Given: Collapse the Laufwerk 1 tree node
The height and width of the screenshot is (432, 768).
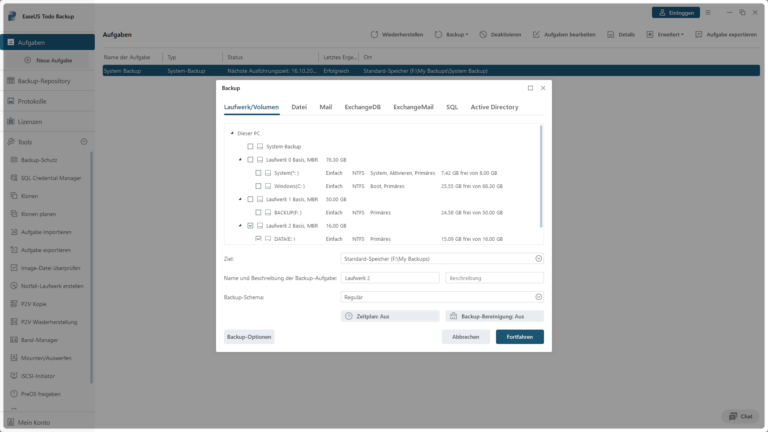Looking at the screenshot, I should pyautogui.click(x=240, y=199).
